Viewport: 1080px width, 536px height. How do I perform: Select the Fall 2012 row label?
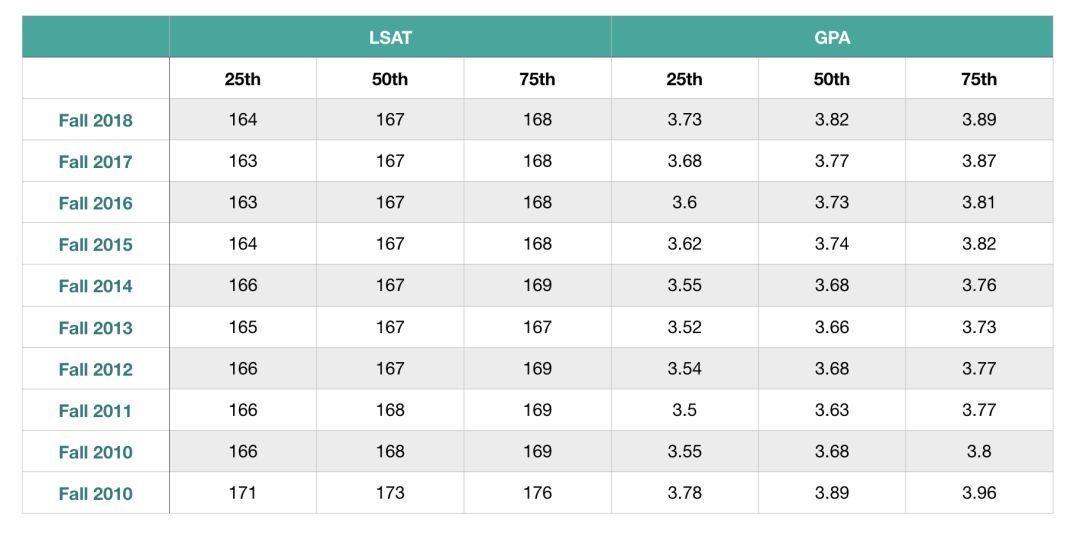tap(95, 369)
